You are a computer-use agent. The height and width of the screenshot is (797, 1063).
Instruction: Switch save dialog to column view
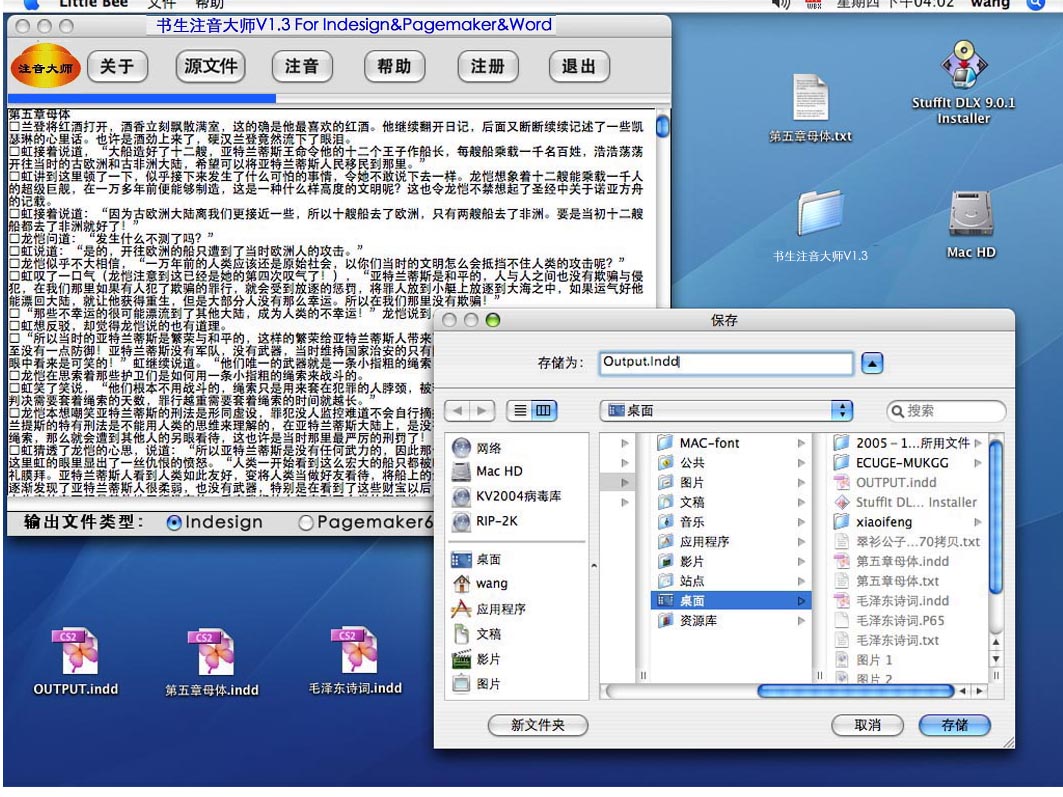[543, 411]
